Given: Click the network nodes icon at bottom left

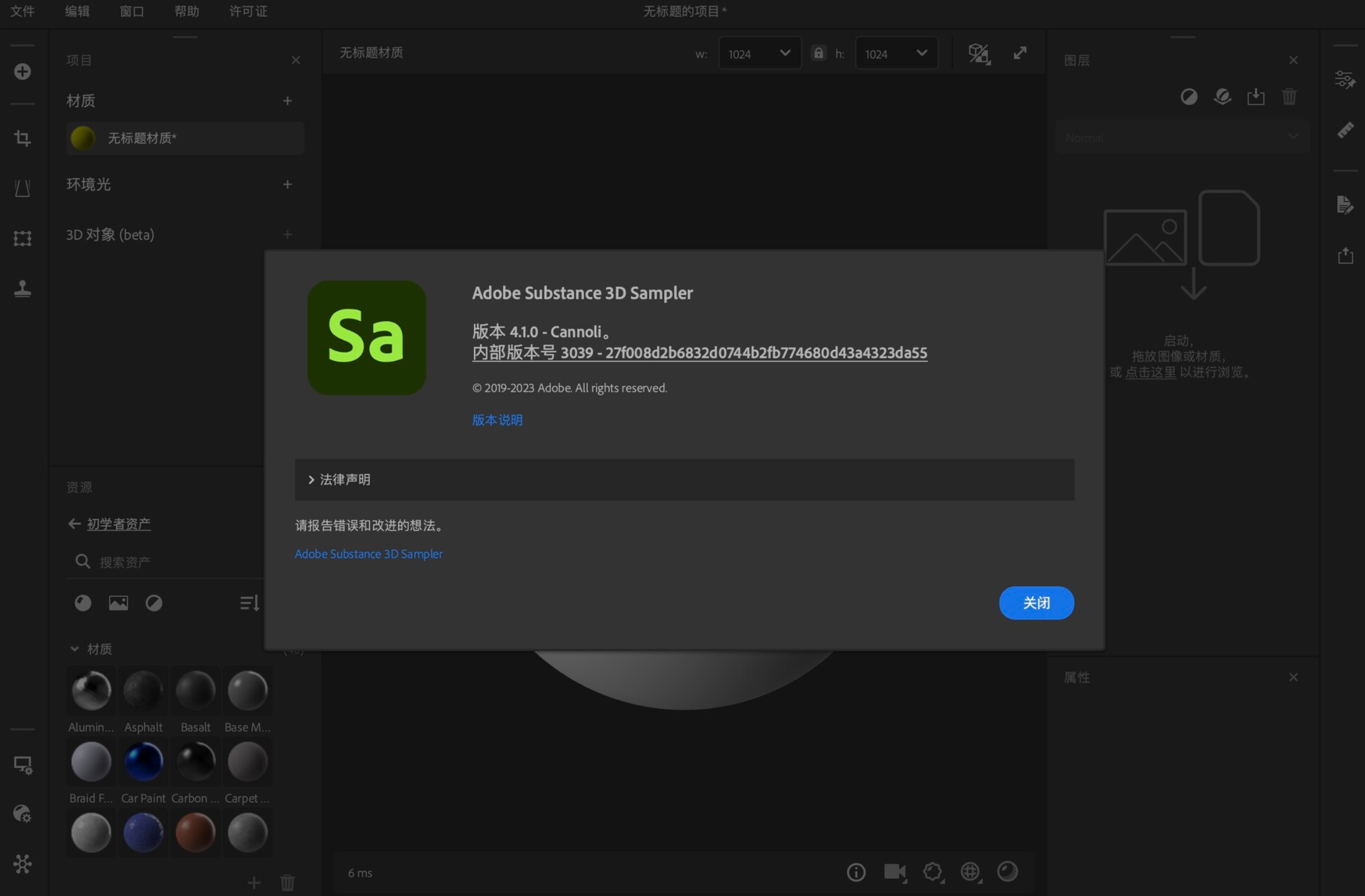Looking at the screenshot, I should click(x=23, y=864).
